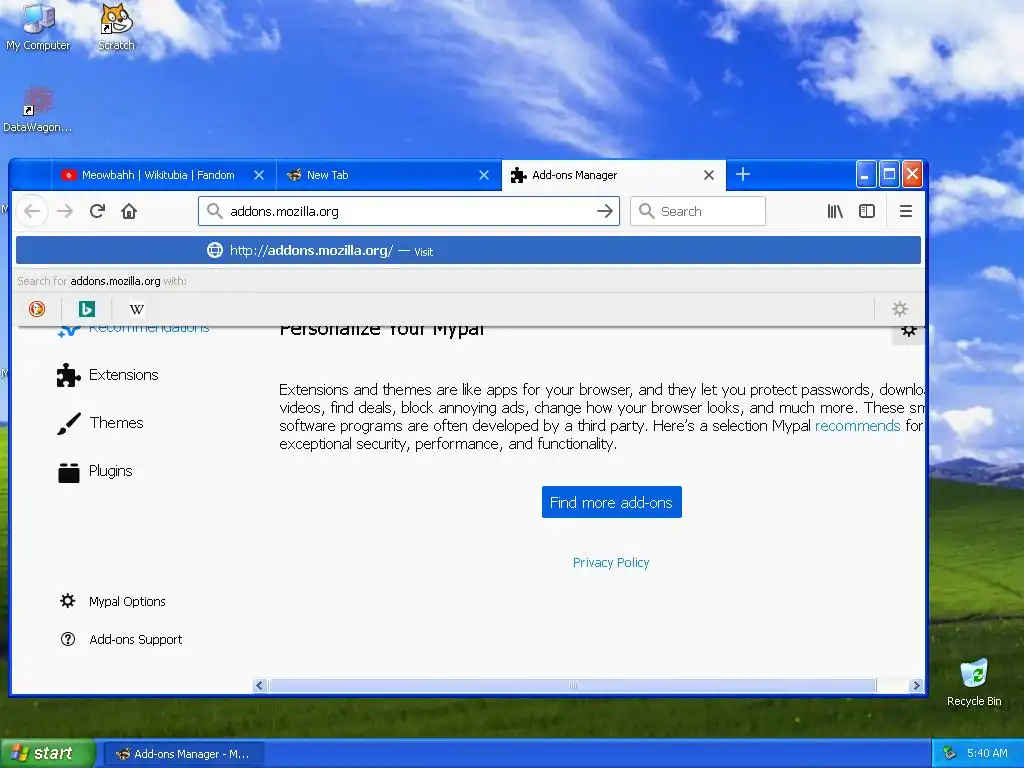Close the Meowbahh Wikitubia tab
1024x768 pixels.
coord(259,175)
